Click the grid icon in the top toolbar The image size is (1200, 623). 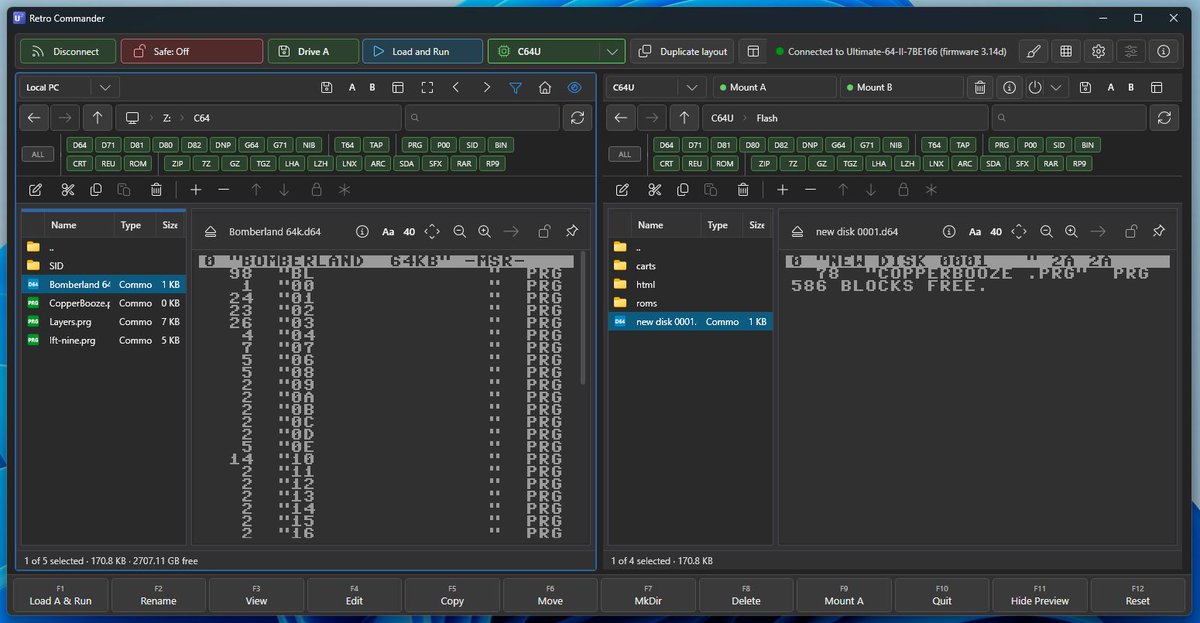click(x=1066, y=51)
